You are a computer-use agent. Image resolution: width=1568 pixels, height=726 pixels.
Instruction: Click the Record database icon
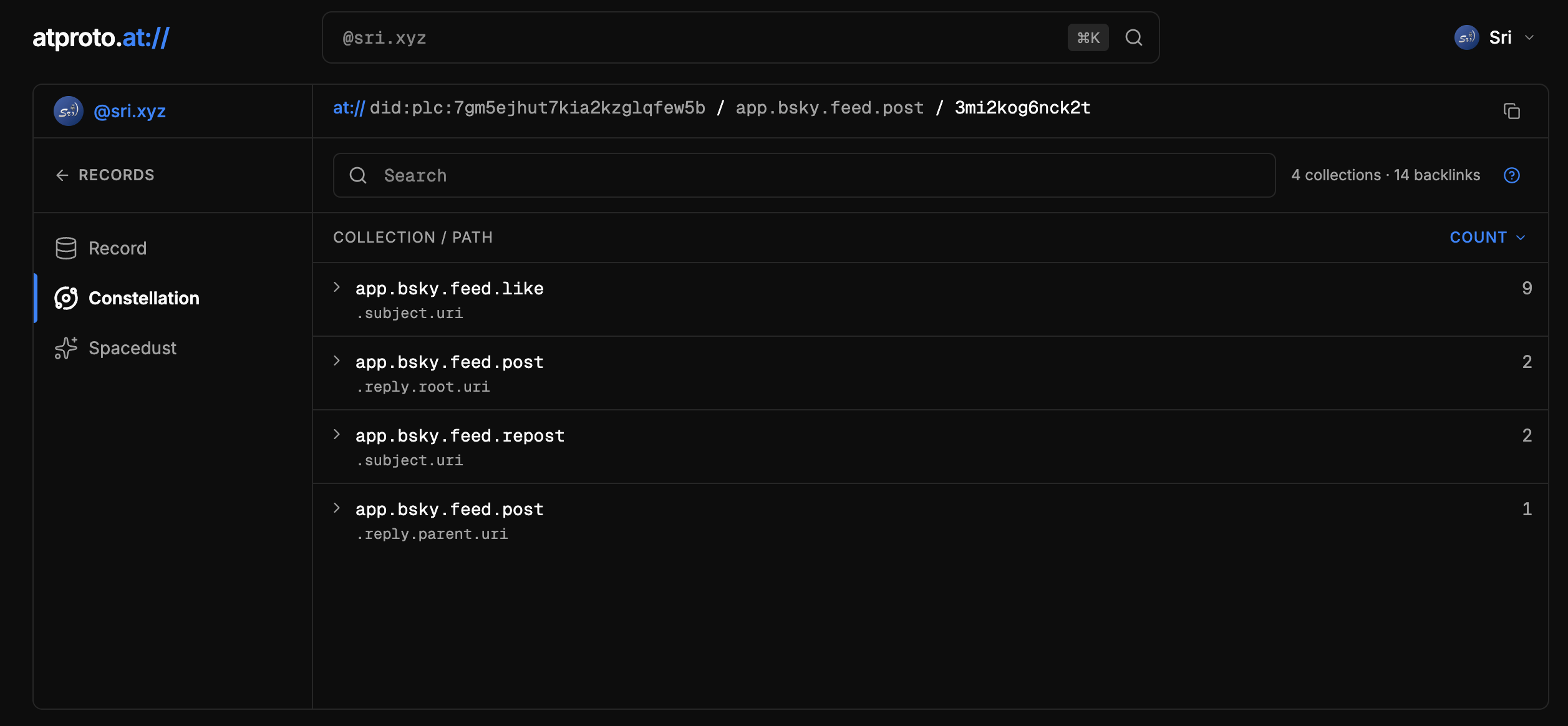tap(66, 248)
